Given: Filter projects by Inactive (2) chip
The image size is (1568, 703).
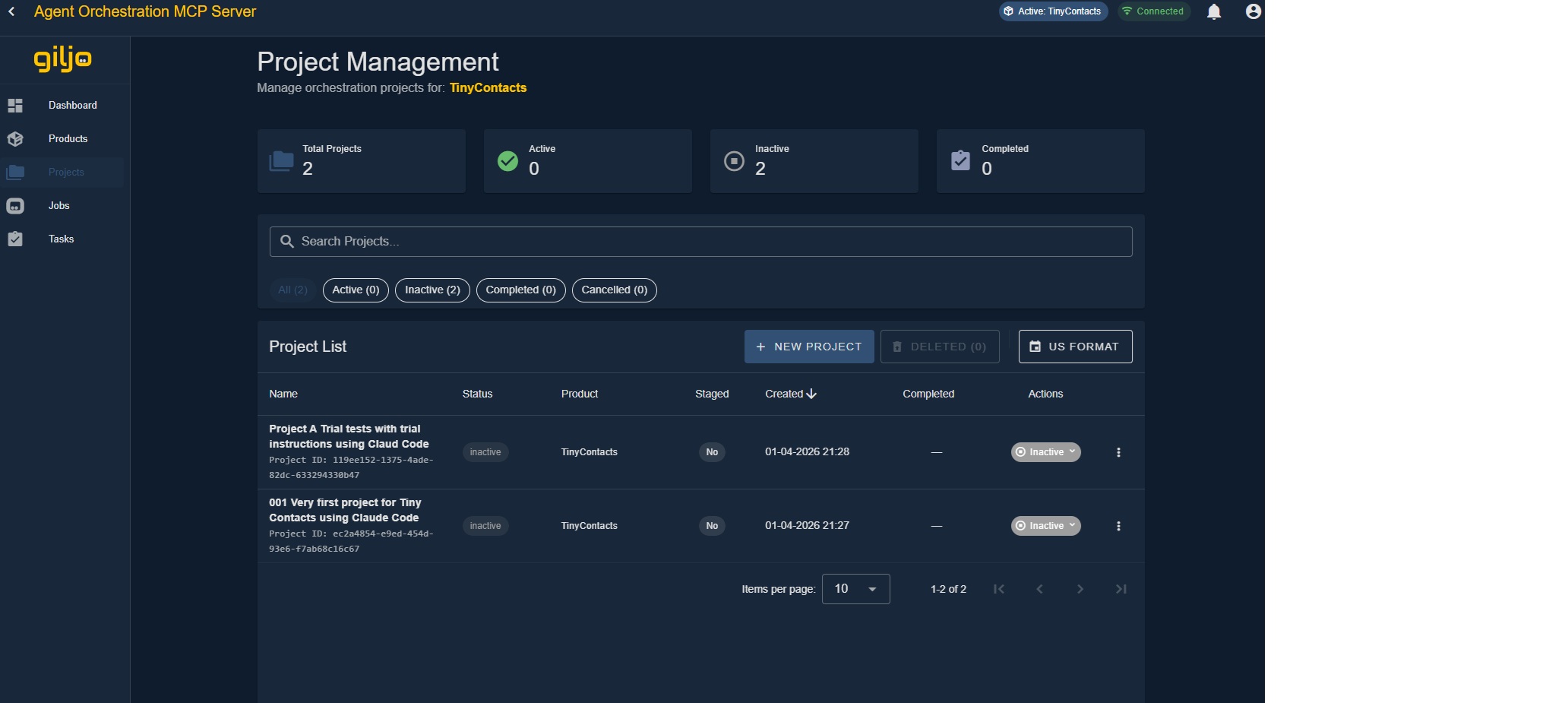Looking at the screenshot, I should [432, 290].
